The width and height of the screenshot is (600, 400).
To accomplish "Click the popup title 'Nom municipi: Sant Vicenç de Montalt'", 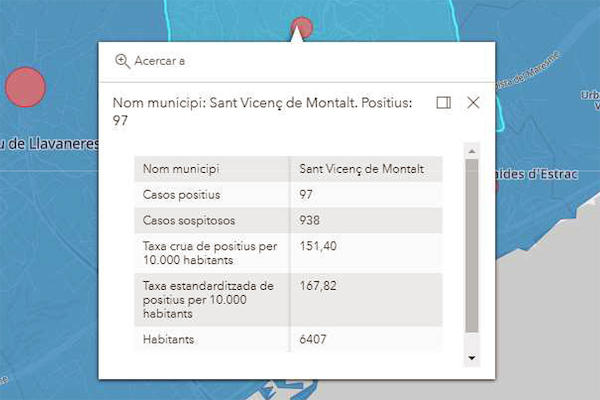I will (x=260, y=102).
